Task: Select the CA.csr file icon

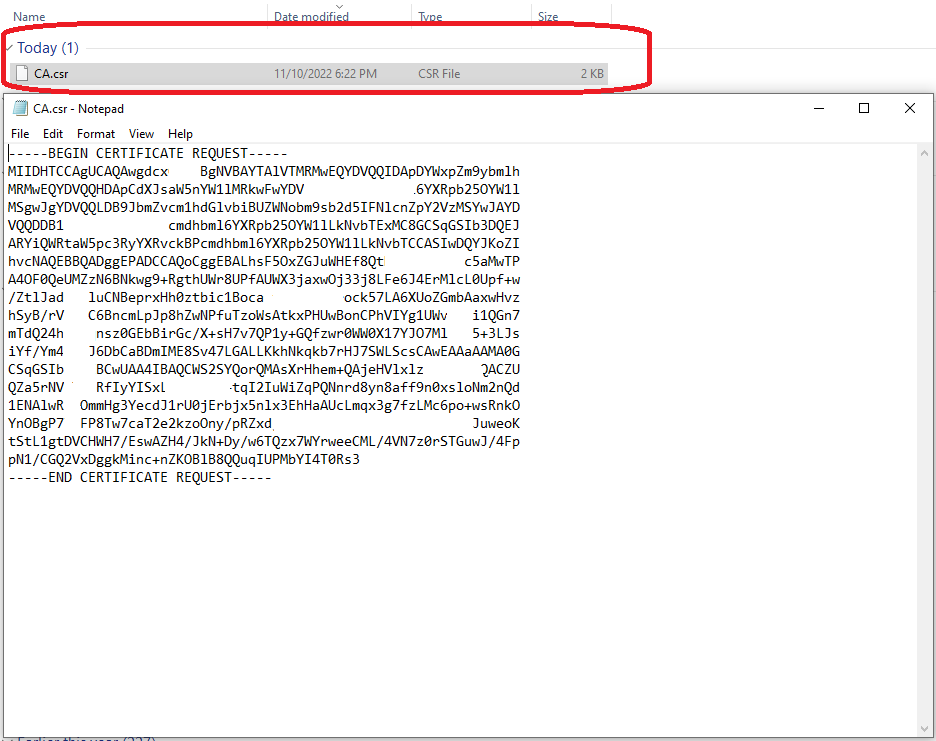Action: pos(22,73)
